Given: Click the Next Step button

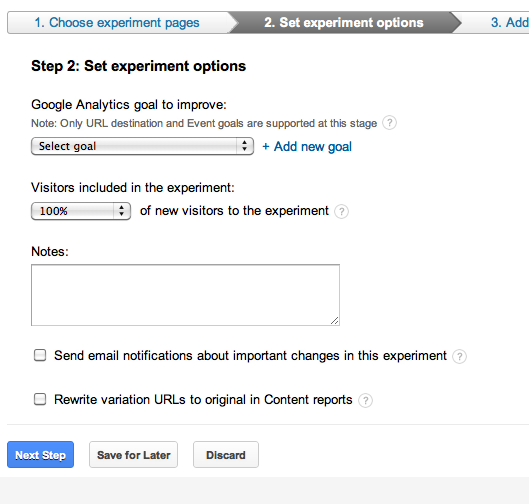Looking at the screenshot, I should [x=40, y=455].
